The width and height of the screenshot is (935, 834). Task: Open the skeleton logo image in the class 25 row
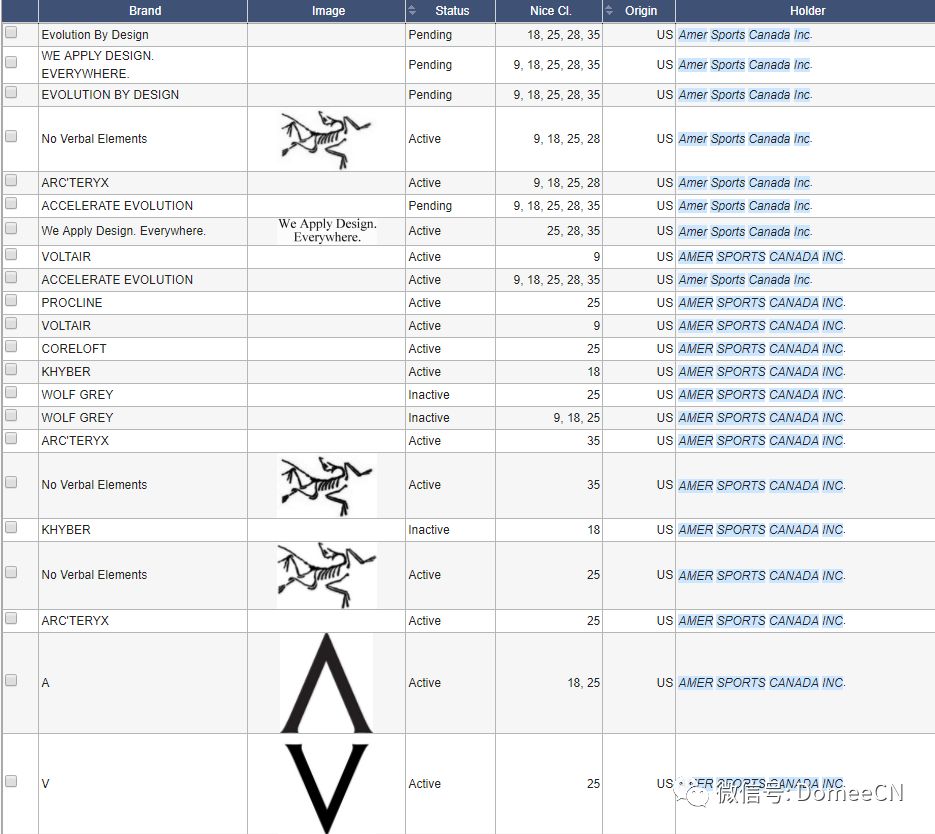[x=327, y=575]
